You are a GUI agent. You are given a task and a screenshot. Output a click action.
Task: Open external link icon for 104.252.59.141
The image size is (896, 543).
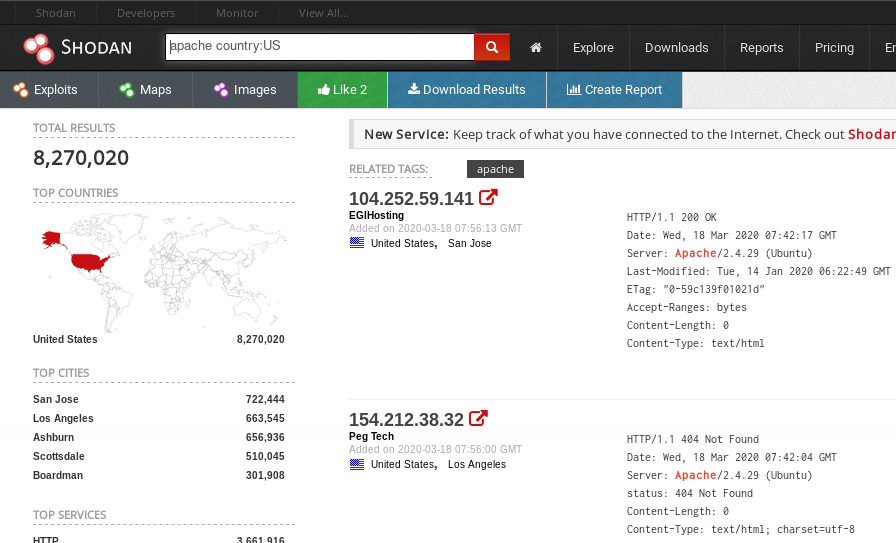tap(488, 197)
